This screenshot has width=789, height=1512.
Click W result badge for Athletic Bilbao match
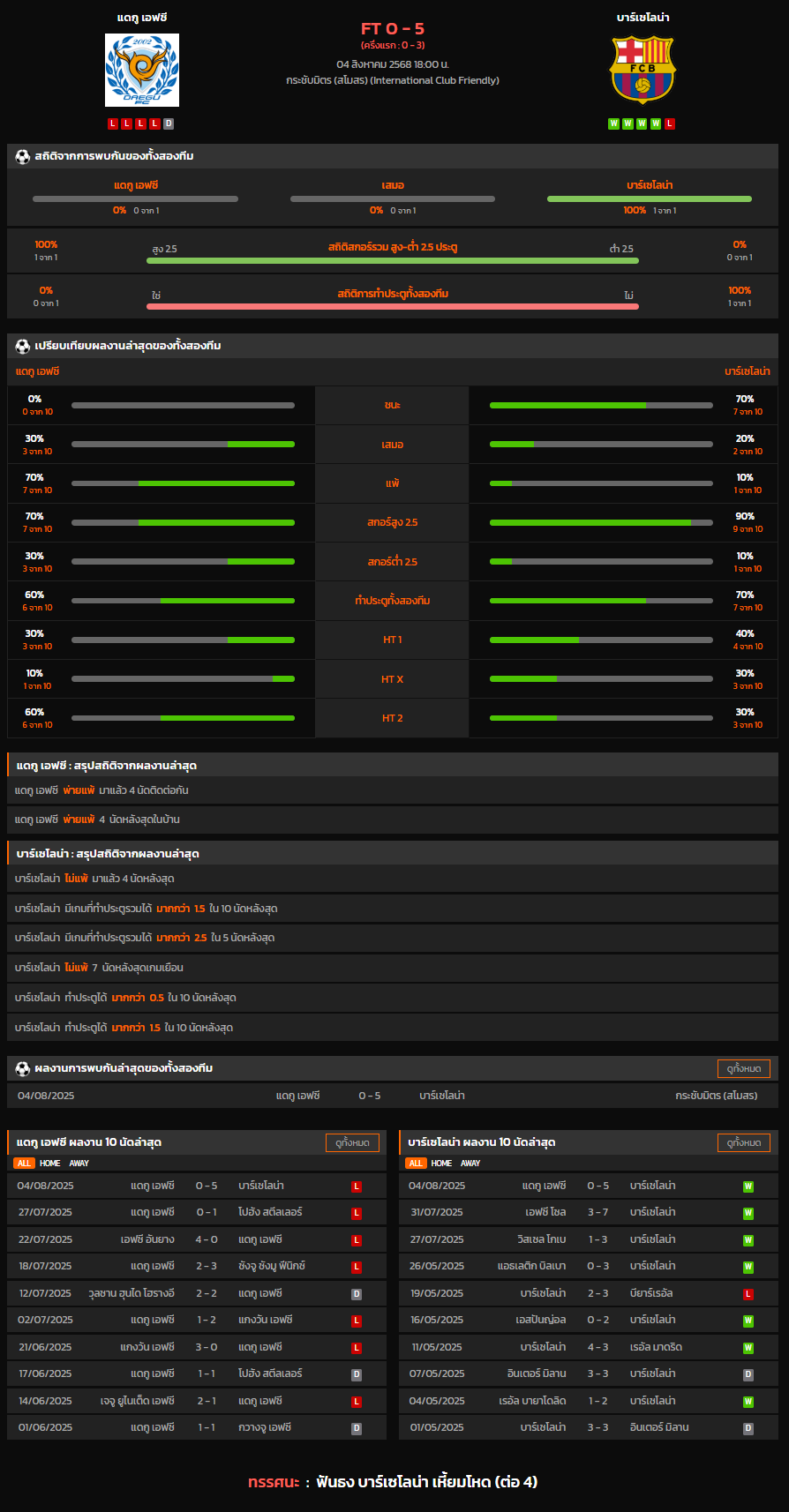pyautogui.click(x=748, y=1267)
